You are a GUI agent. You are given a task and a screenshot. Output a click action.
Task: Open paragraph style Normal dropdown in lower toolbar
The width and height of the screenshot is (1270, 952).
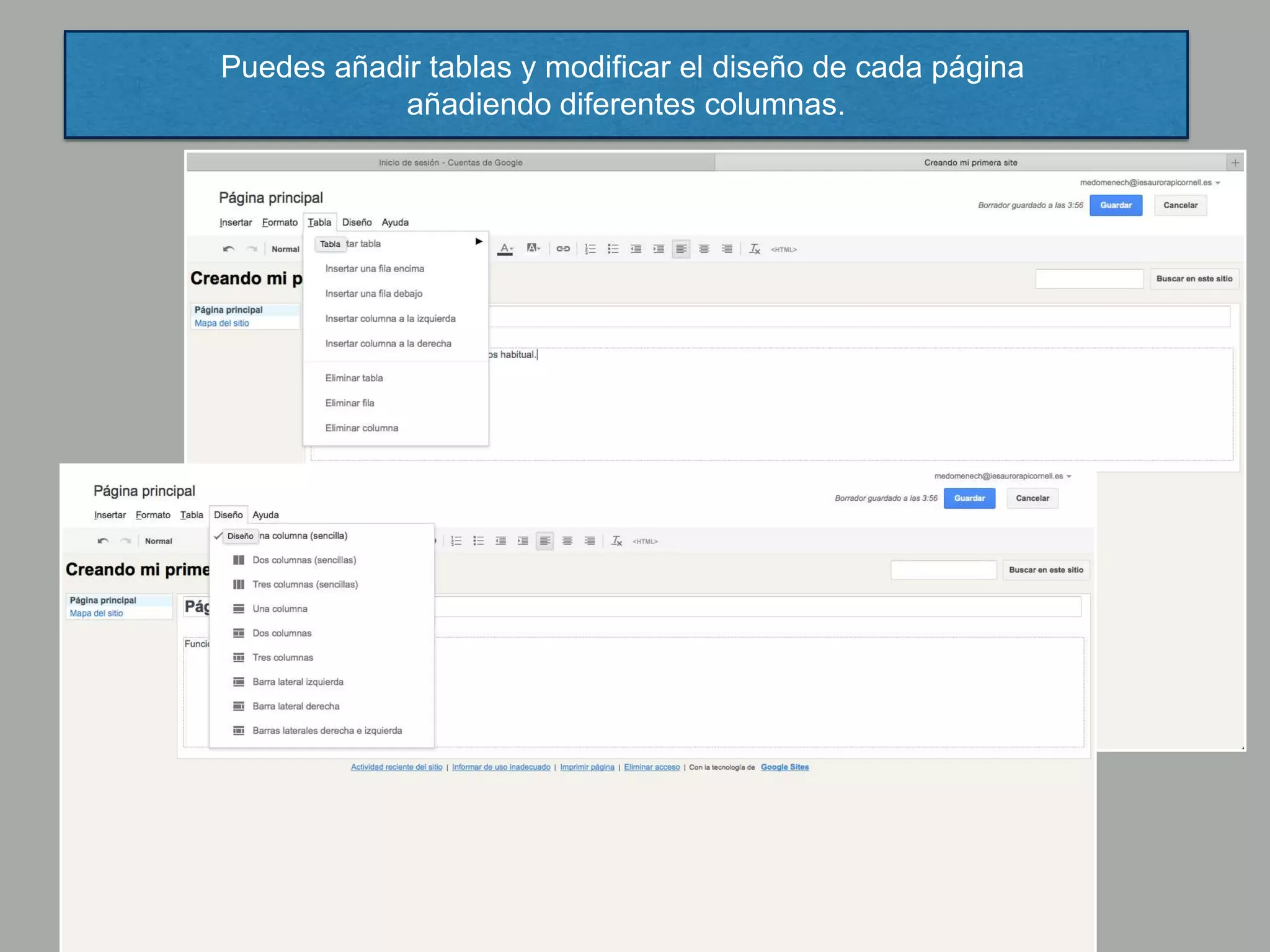159,541
